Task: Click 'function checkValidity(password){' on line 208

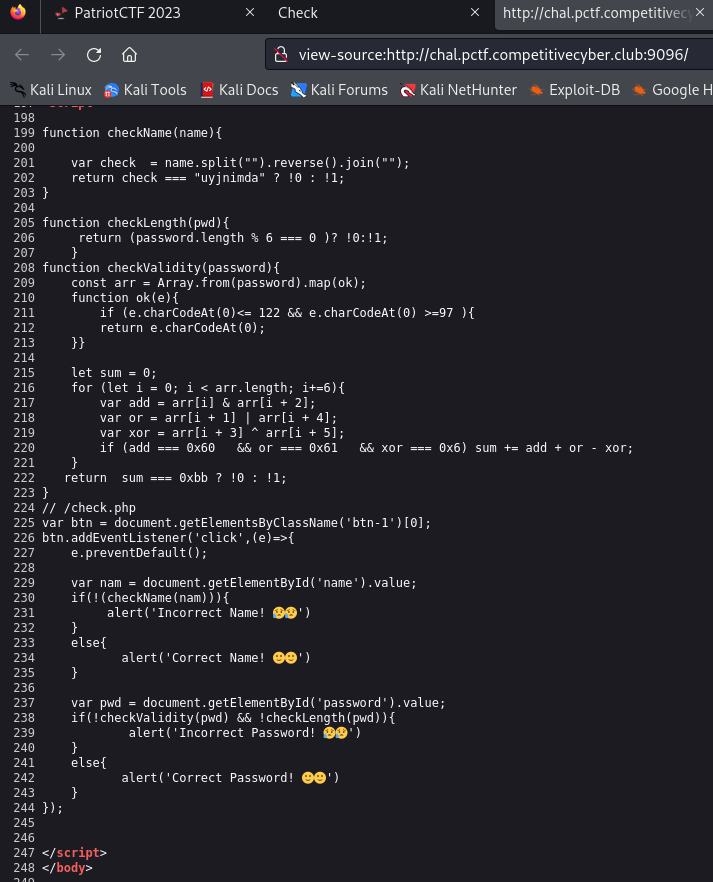Action: (x=161, y=268)
